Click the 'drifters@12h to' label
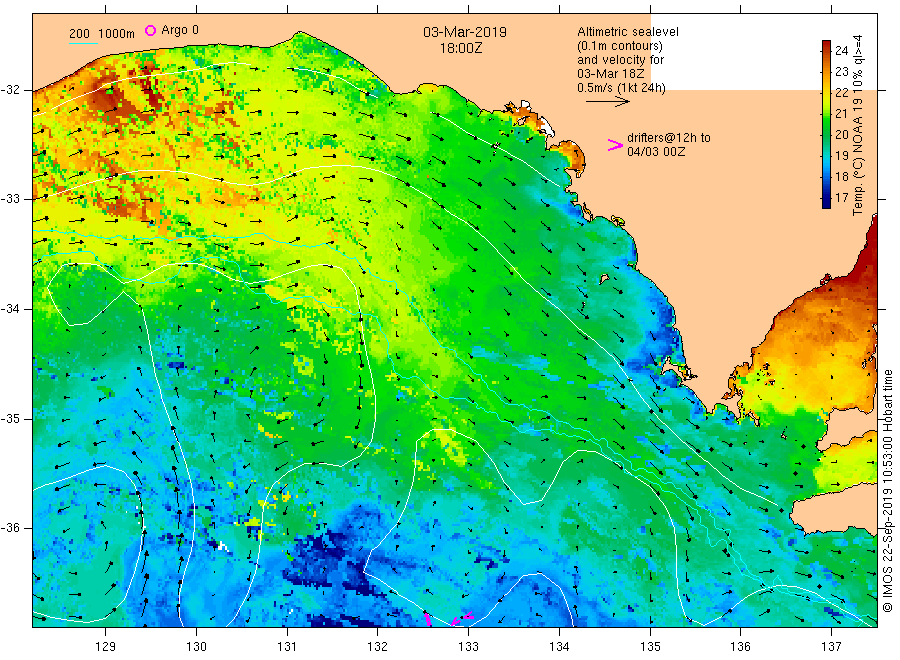This screenshot has width=900, height=660. [x=669, y=138]
